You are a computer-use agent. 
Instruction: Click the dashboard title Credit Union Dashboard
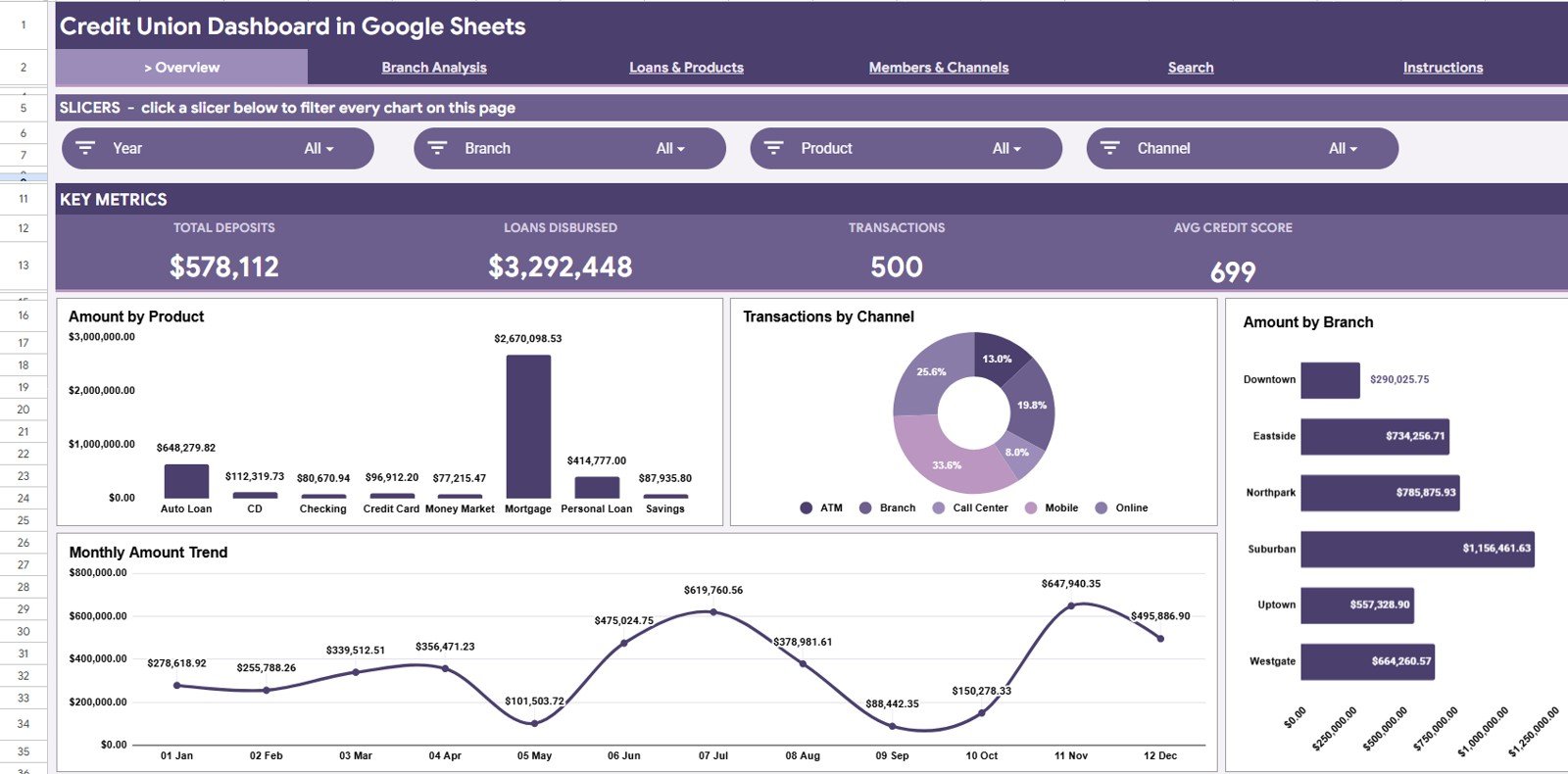pos(293,26)
